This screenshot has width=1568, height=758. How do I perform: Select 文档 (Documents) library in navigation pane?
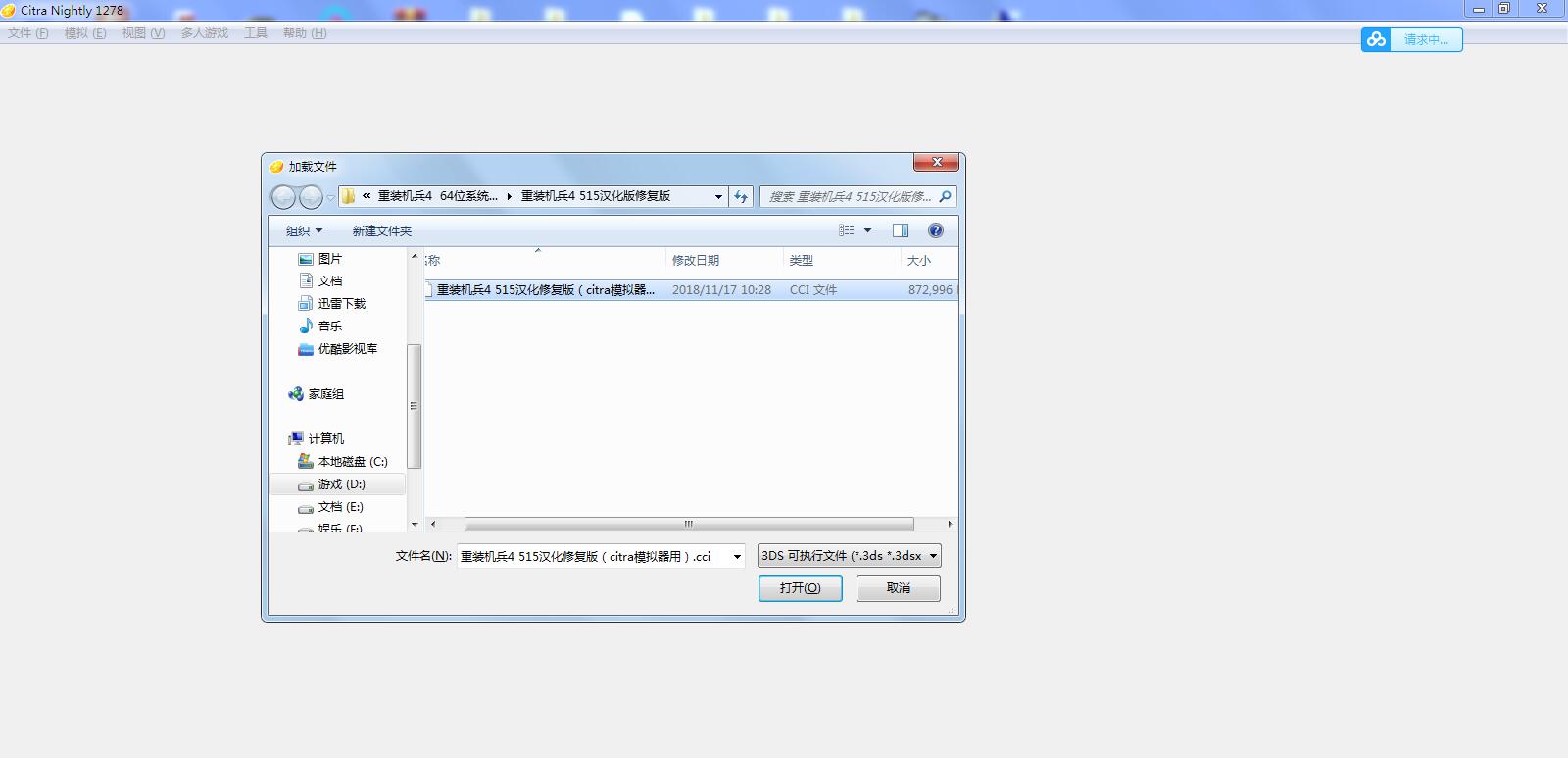point(330,281)
